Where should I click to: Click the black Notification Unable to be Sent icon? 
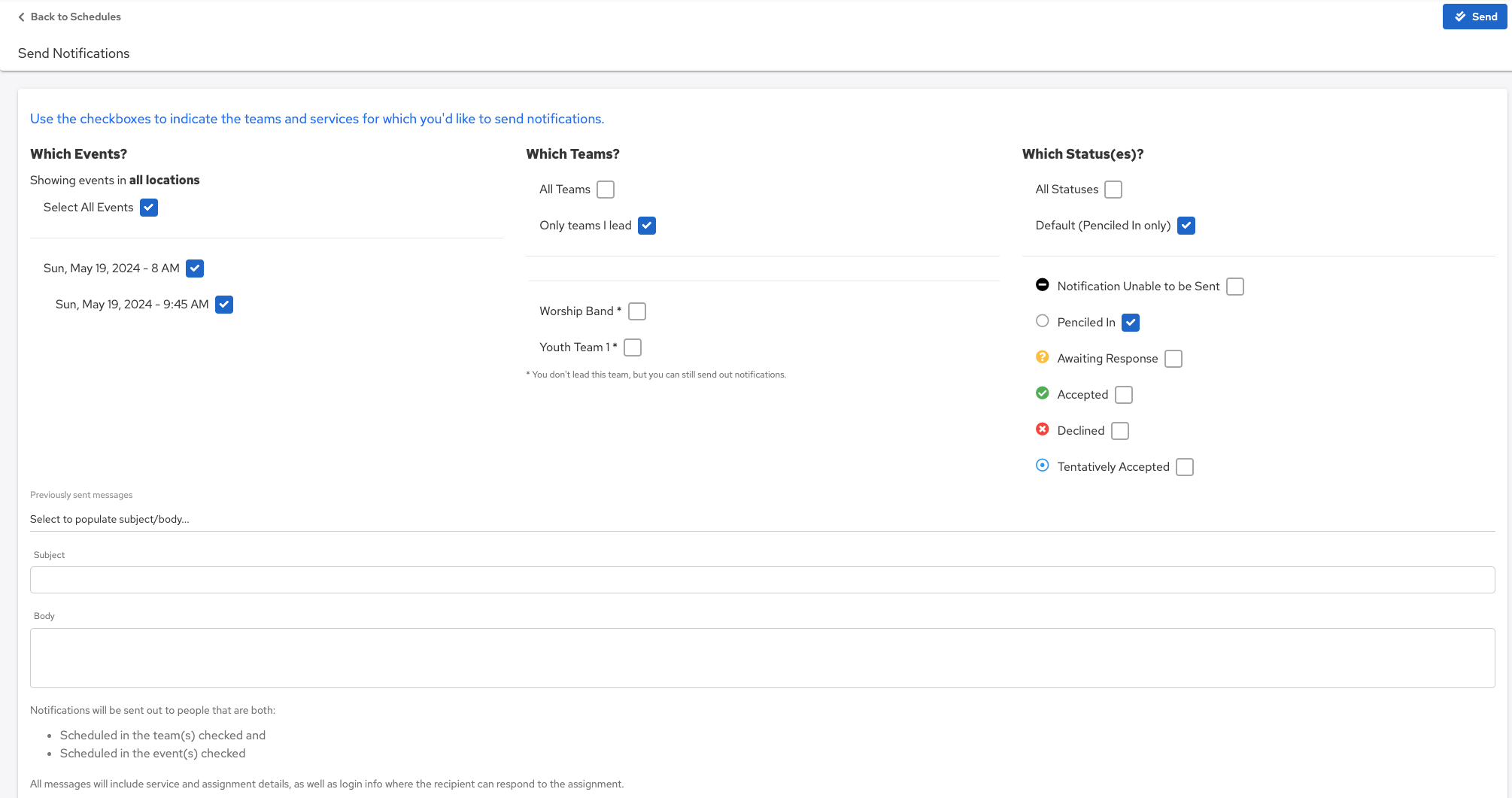pyautogui.click(x=1042, y=284)
